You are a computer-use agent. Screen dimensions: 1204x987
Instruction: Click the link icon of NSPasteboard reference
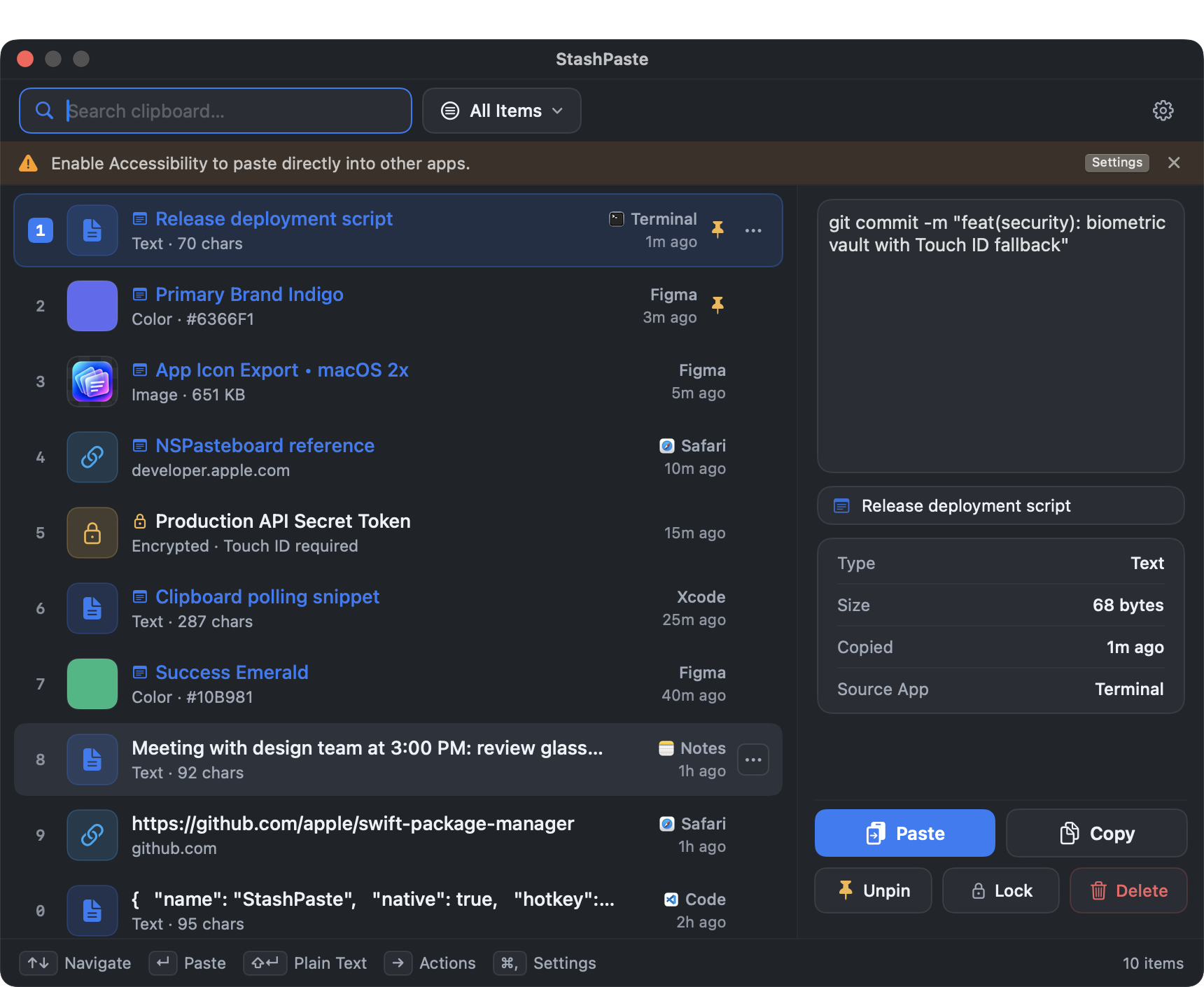[x=92, y=457]
